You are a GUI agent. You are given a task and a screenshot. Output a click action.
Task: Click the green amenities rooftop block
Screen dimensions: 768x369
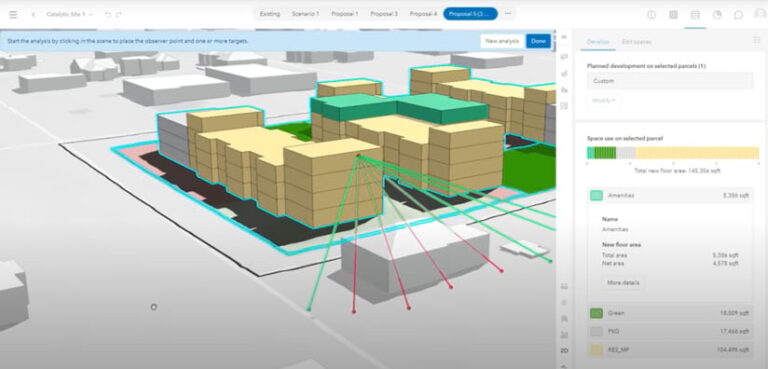point(399,108)
